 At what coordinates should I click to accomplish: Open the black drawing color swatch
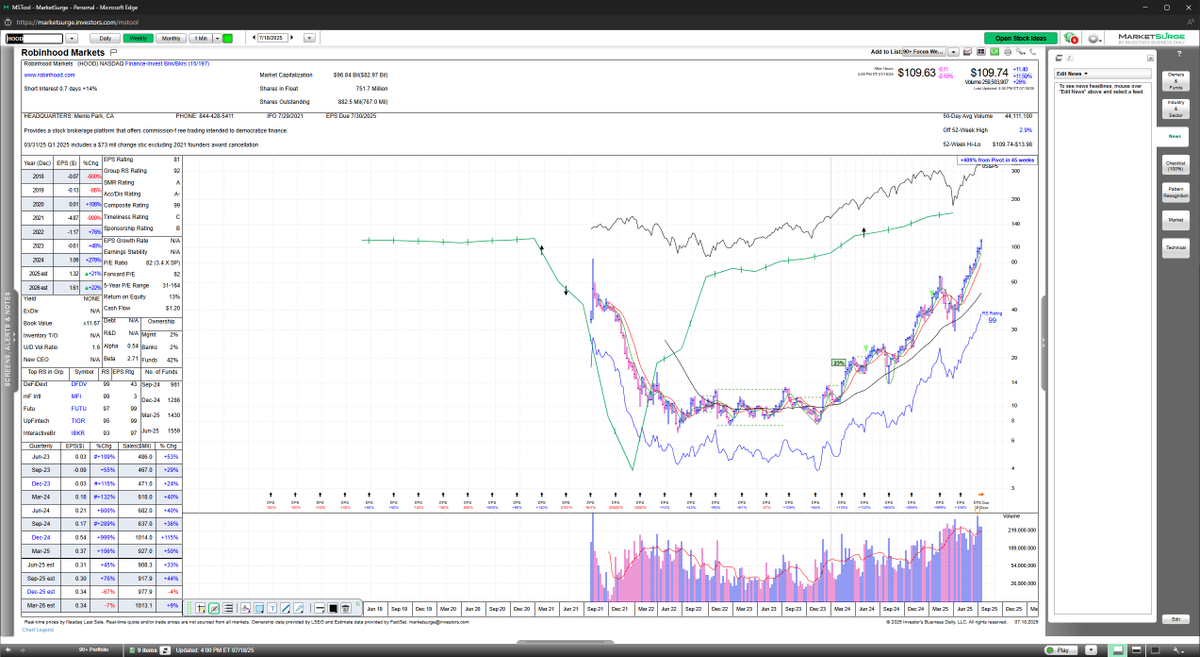pyautogui.click(x=333, y=608)
